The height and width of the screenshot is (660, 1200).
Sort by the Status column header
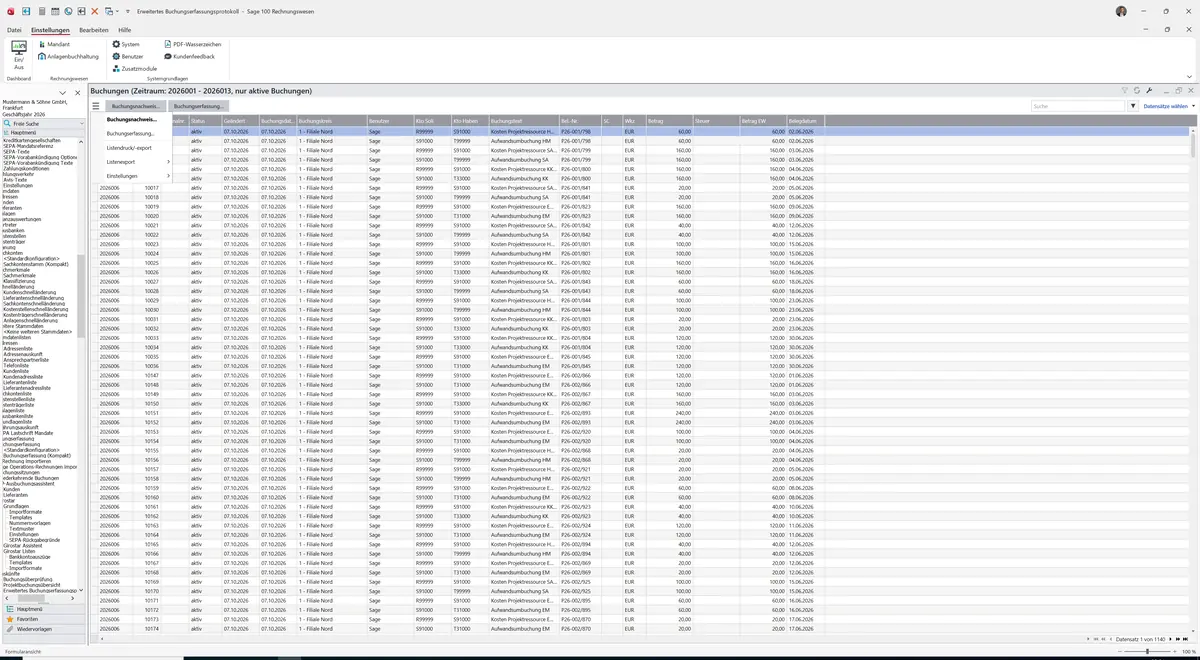pyautogui.click(x=204, y=121)
